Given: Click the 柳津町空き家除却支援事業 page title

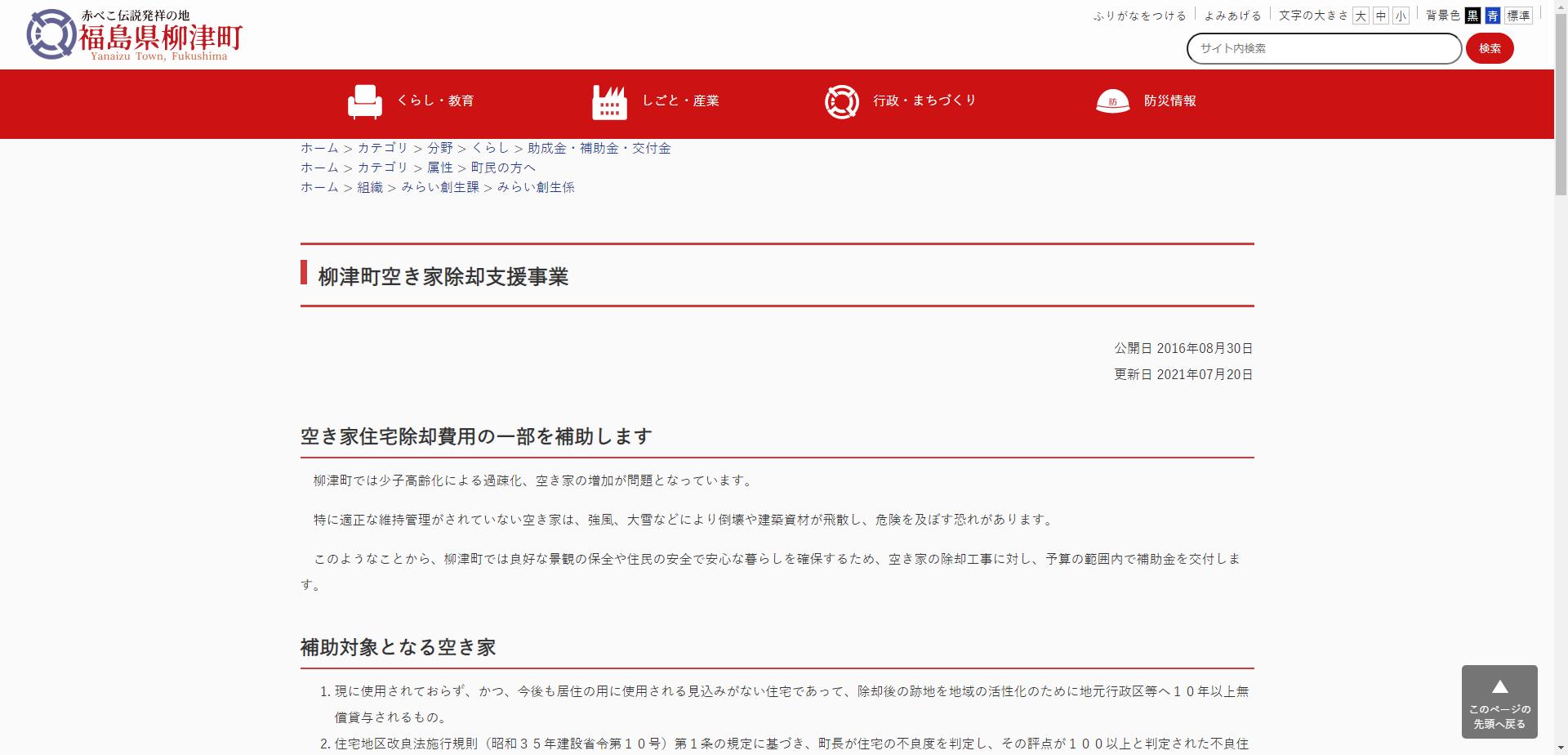Looking at the screenshot, I should coord(443,277).
